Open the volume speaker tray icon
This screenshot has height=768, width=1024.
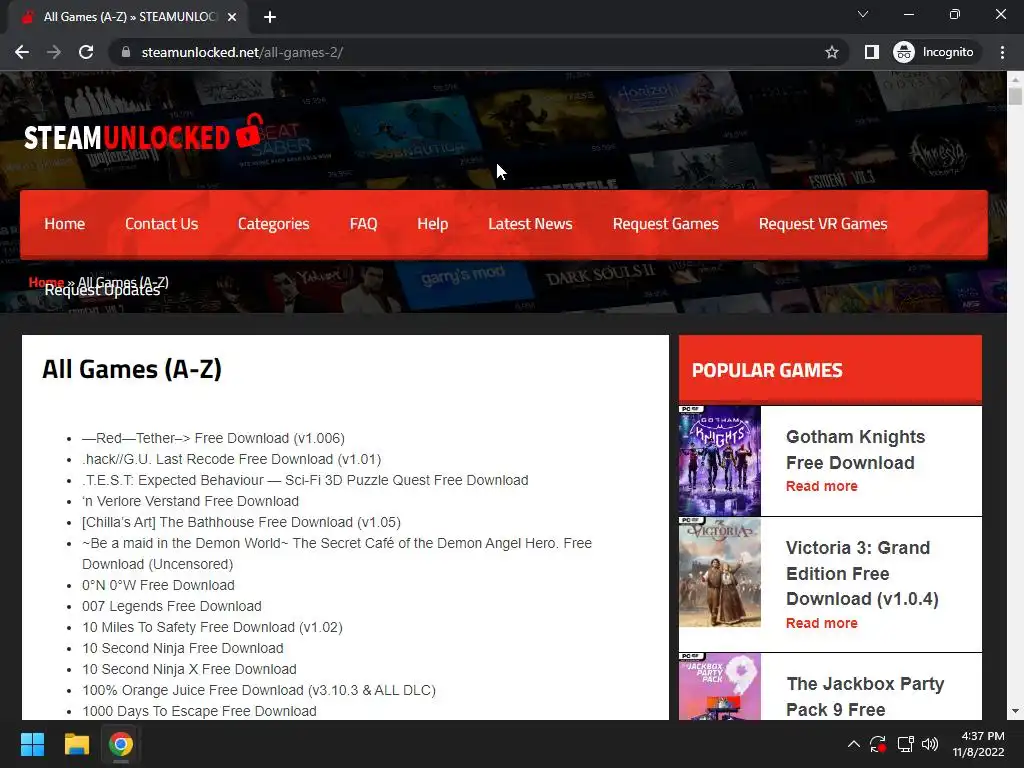pos(930,744)
